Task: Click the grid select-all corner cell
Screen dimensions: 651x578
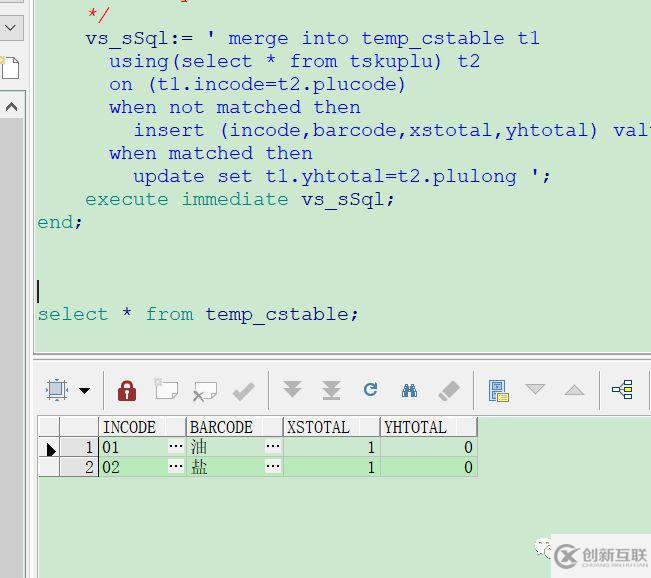Action: point(49,427)
